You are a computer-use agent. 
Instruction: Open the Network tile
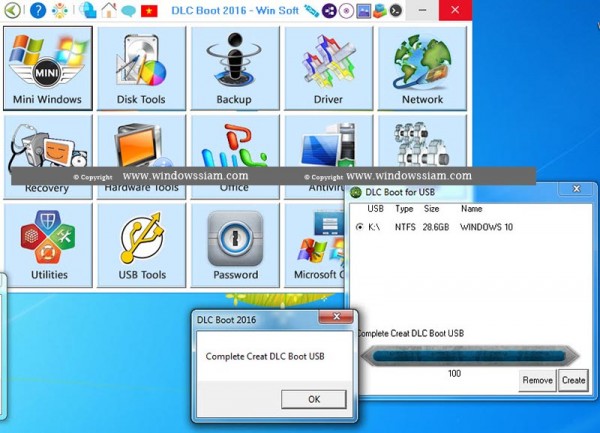422,68
